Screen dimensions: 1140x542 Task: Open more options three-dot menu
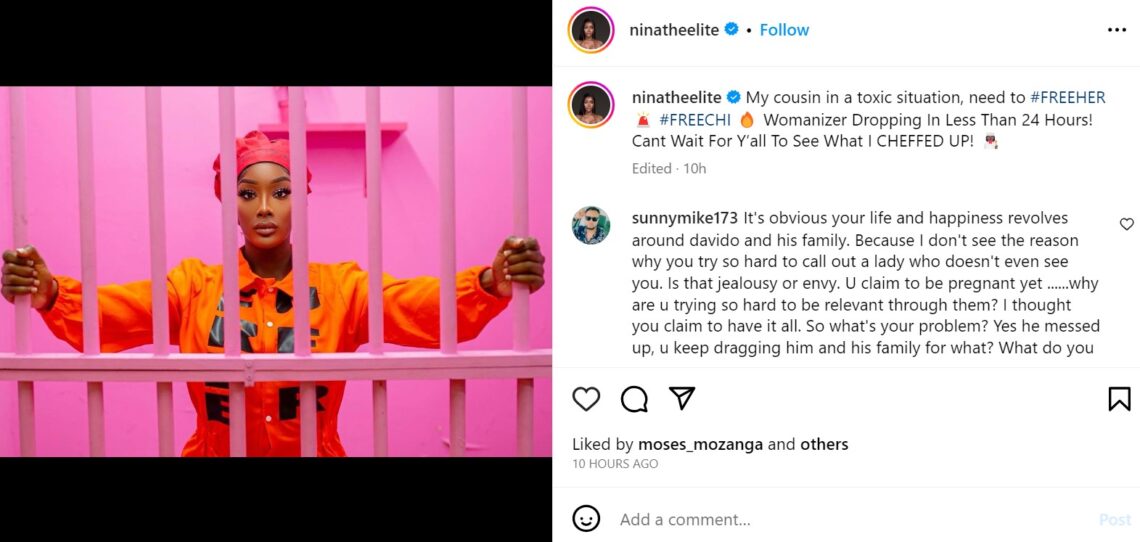pos(1116,30)
